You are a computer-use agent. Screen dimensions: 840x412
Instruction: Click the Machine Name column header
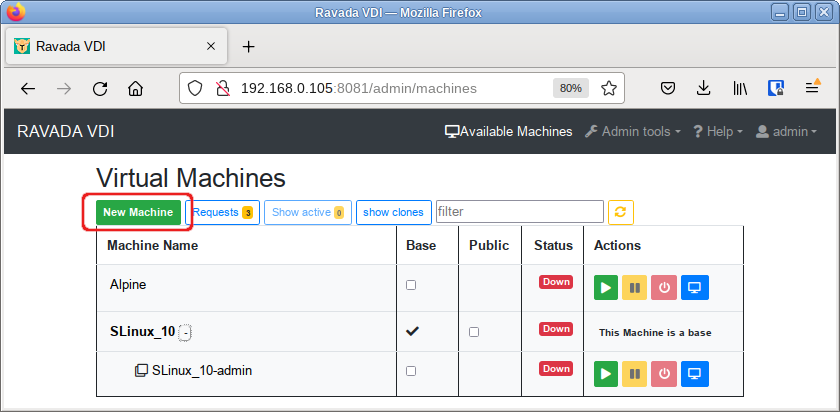pos(153,245)
